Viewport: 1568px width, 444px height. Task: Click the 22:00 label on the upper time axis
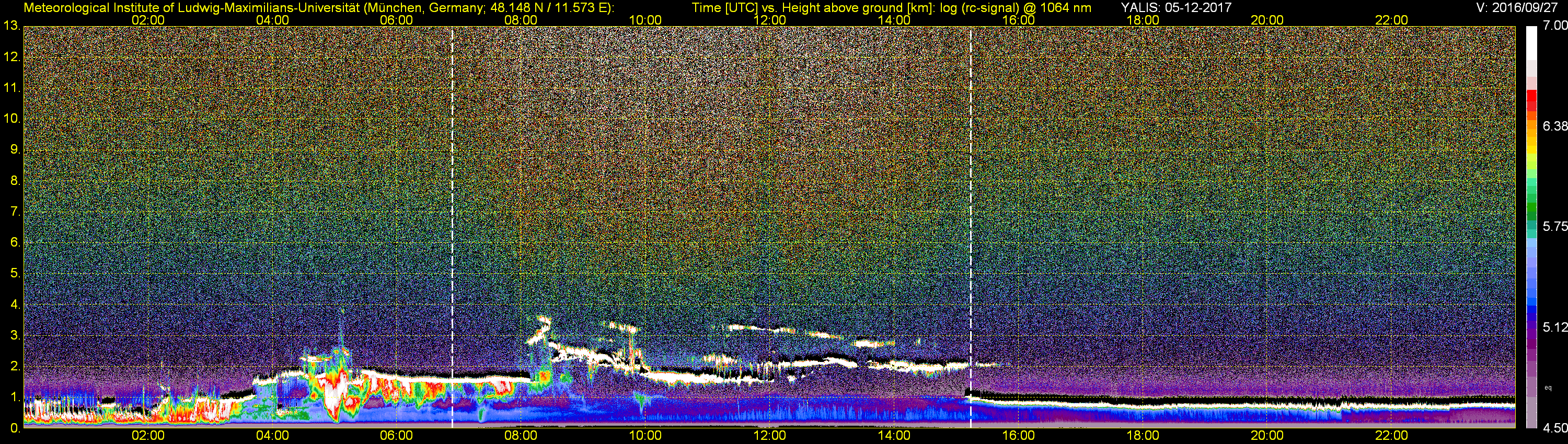coord(1391,20)
